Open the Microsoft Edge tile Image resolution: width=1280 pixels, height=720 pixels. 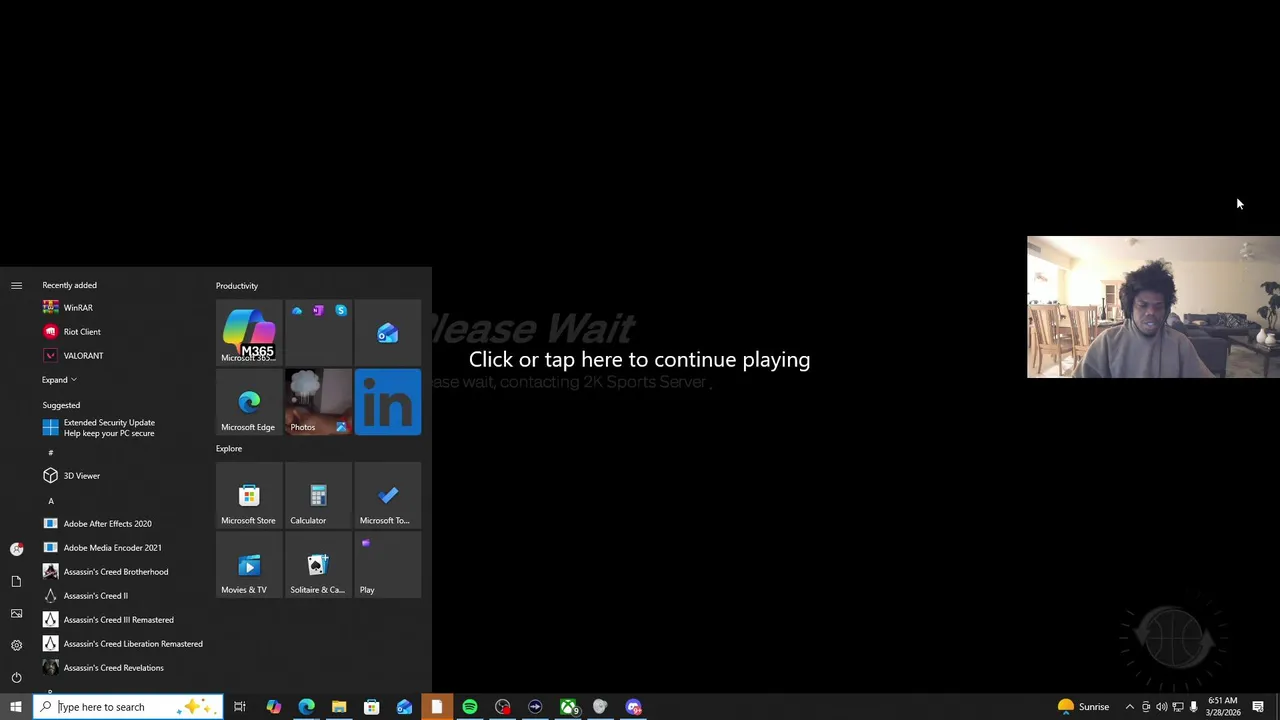click(249, 402)
